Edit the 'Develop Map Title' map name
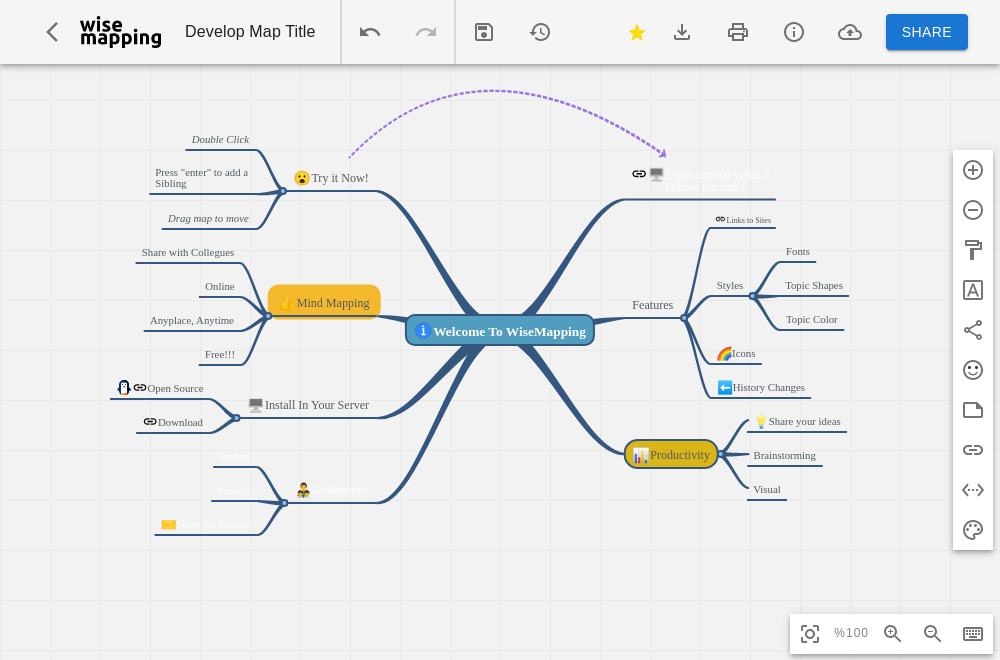Image resolution: width=1000 pixels, height=660 pixels. (x=250, y=32)
